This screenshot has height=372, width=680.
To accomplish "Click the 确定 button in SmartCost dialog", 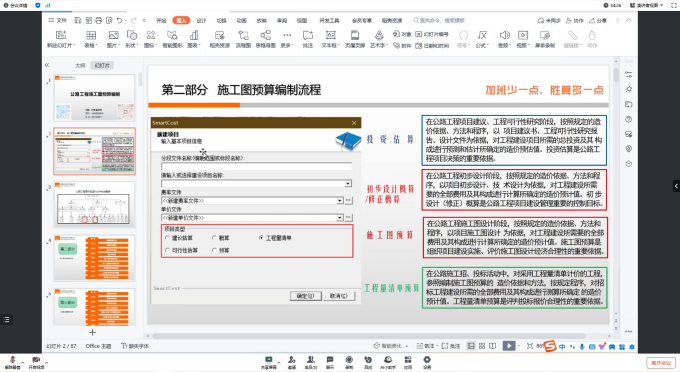I will [306, 296].
